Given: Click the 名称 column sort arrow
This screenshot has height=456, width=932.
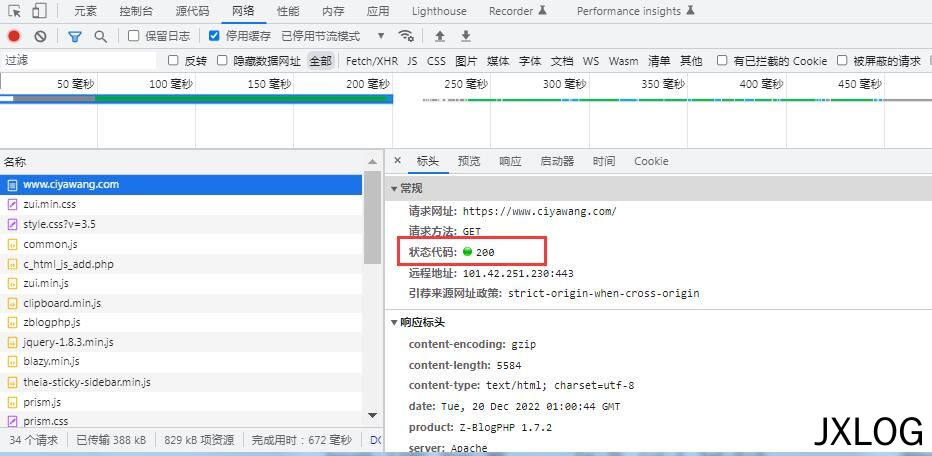Looking at the screenshot, I should [372, 162].
